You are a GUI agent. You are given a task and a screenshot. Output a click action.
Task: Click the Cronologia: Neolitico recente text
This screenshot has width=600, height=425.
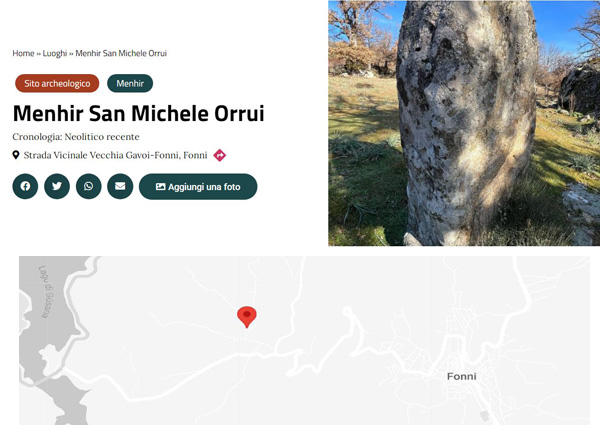pyautogui.click(x=76, y=137)
